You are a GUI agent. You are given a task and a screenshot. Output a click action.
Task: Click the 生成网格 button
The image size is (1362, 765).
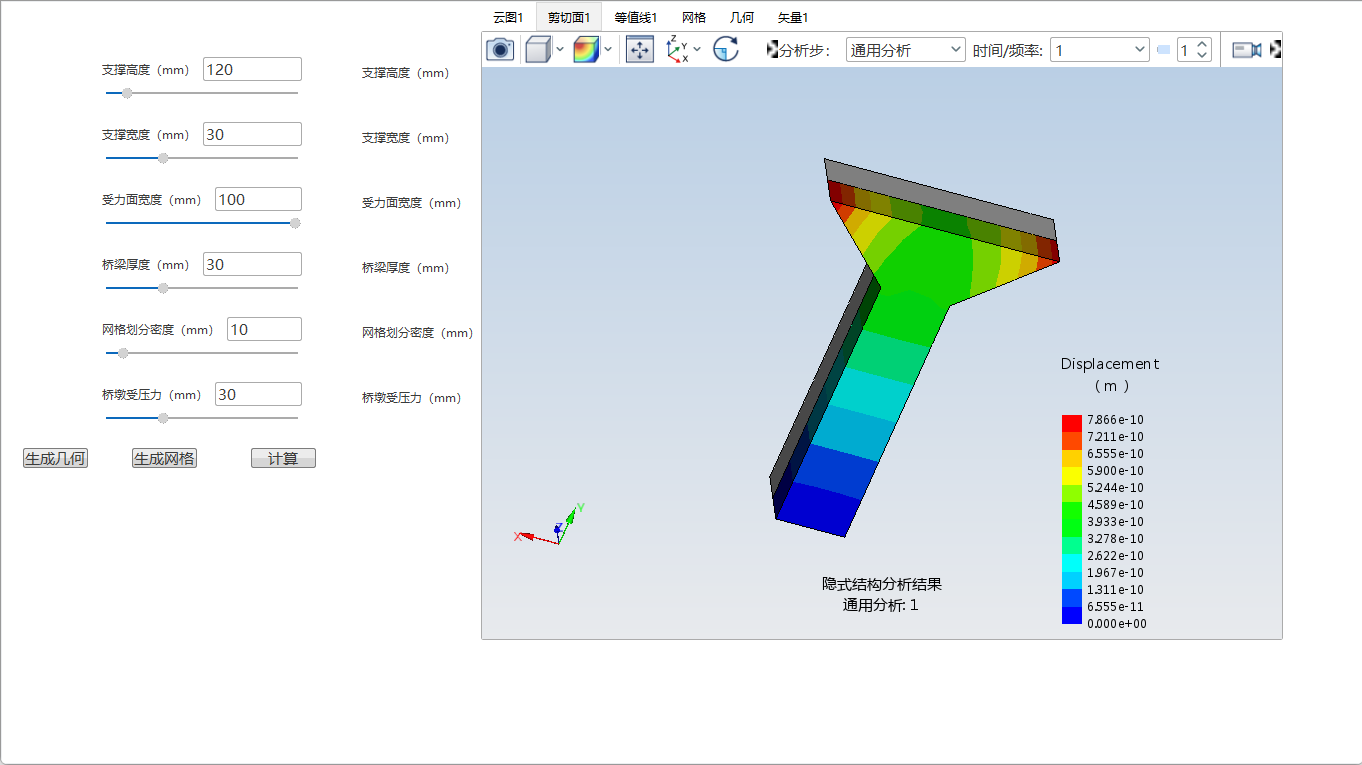click(x=164, y=458)
